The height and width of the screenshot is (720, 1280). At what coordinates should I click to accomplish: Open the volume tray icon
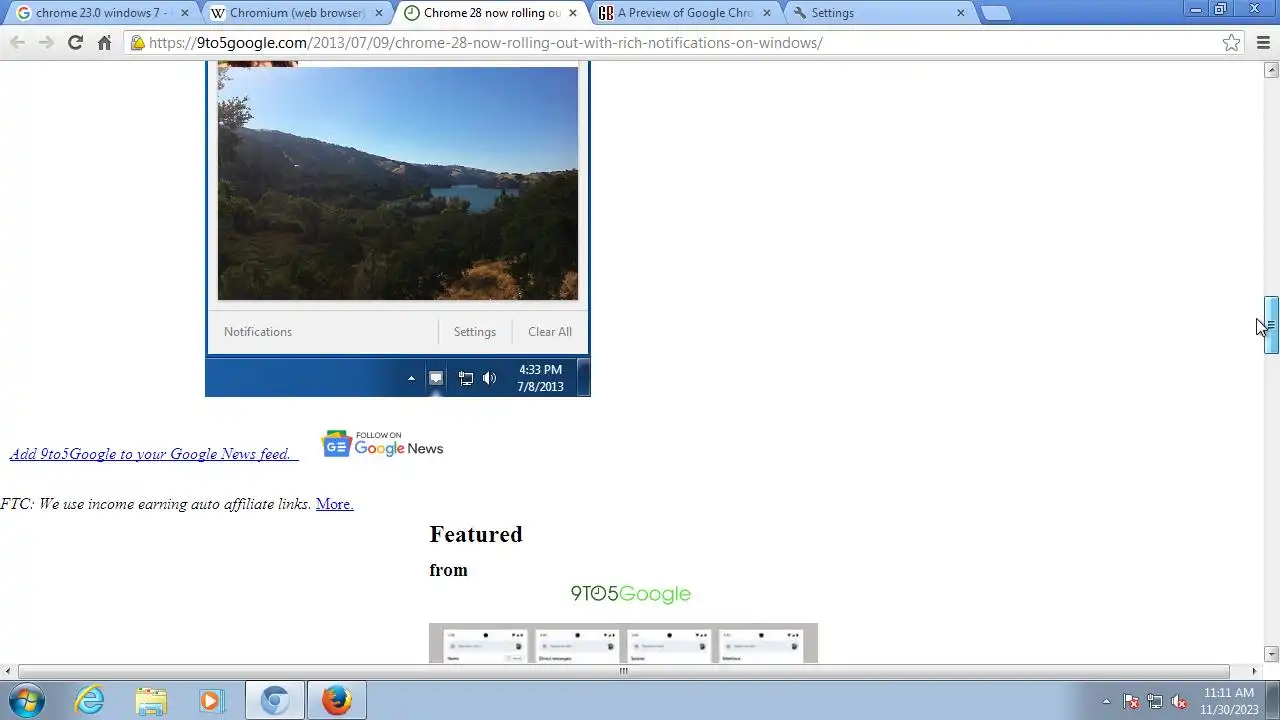point(1179,701)
